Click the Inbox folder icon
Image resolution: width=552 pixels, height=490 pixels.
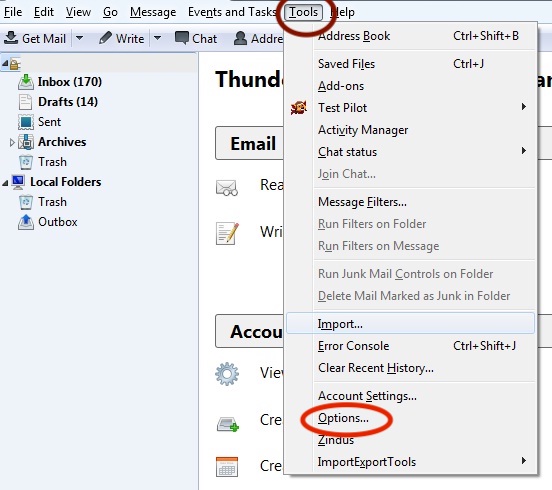26,82
